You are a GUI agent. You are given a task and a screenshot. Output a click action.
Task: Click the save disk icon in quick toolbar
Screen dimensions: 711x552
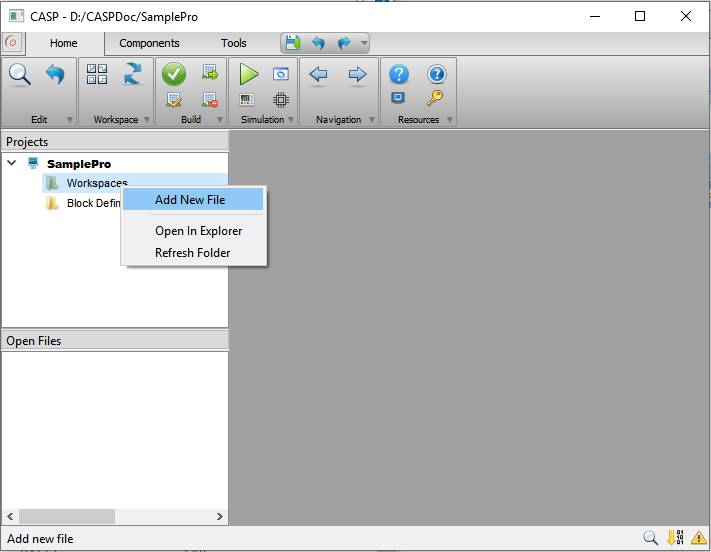pyautogui.click(x=292, y=43)
